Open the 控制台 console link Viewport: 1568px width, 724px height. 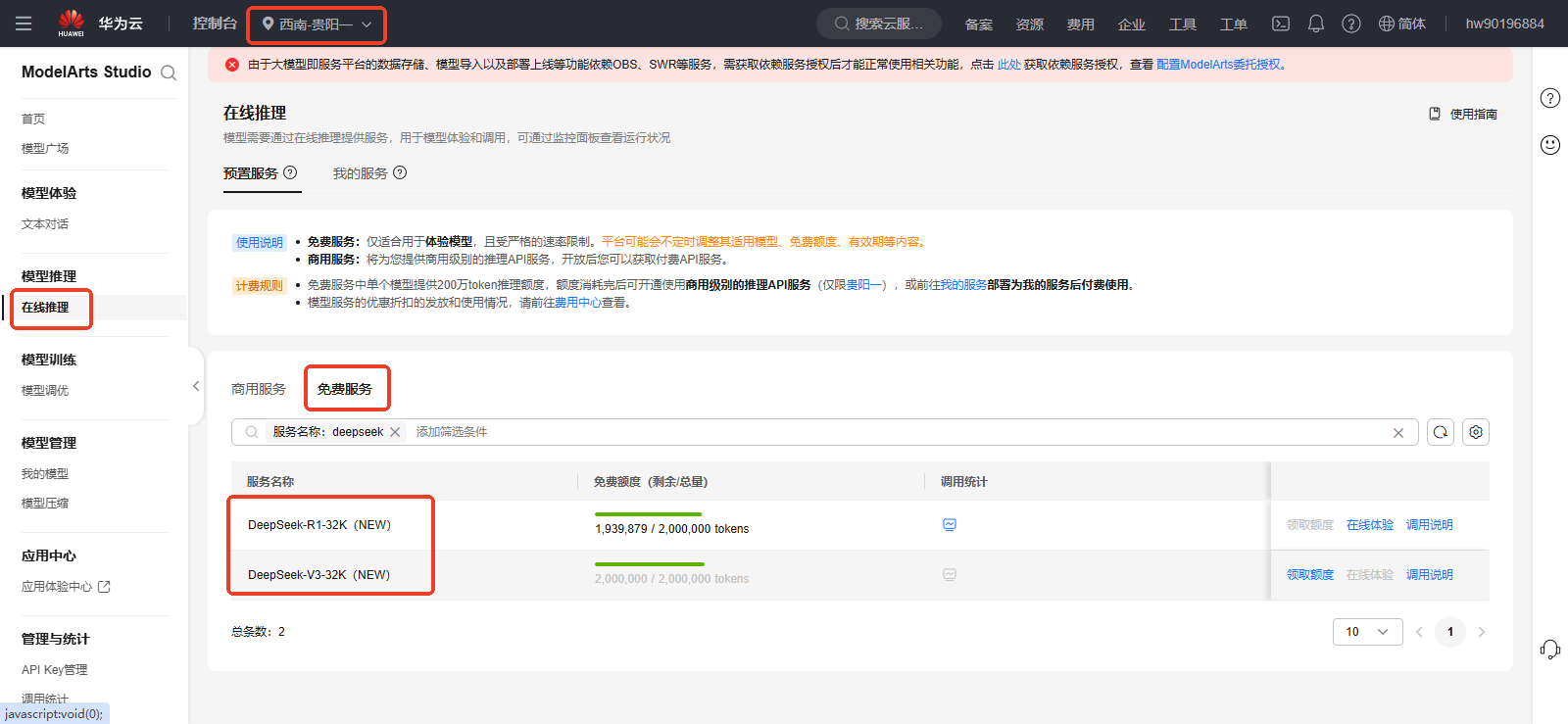click(215, 24)
